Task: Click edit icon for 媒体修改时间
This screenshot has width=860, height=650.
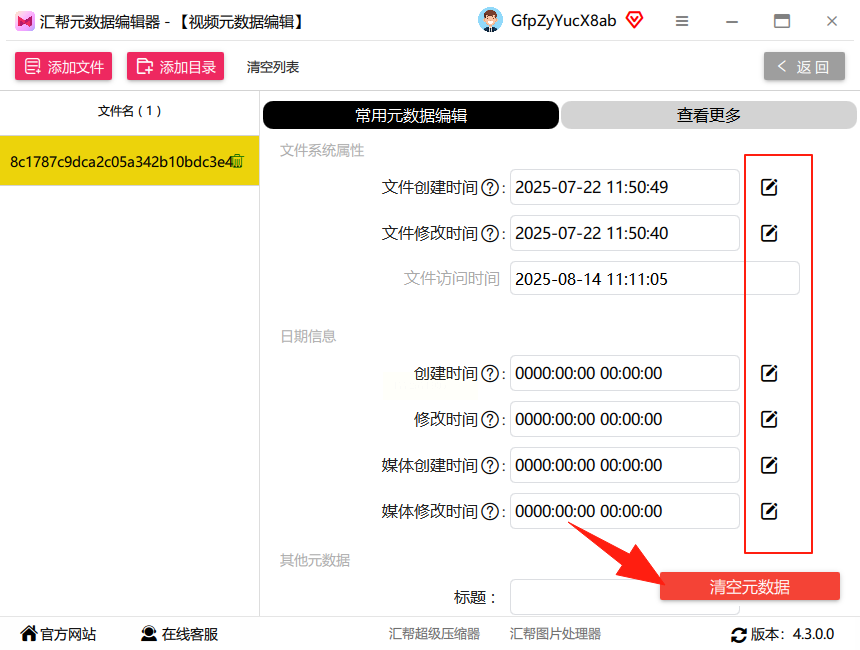Action: [x=769, y=511]
